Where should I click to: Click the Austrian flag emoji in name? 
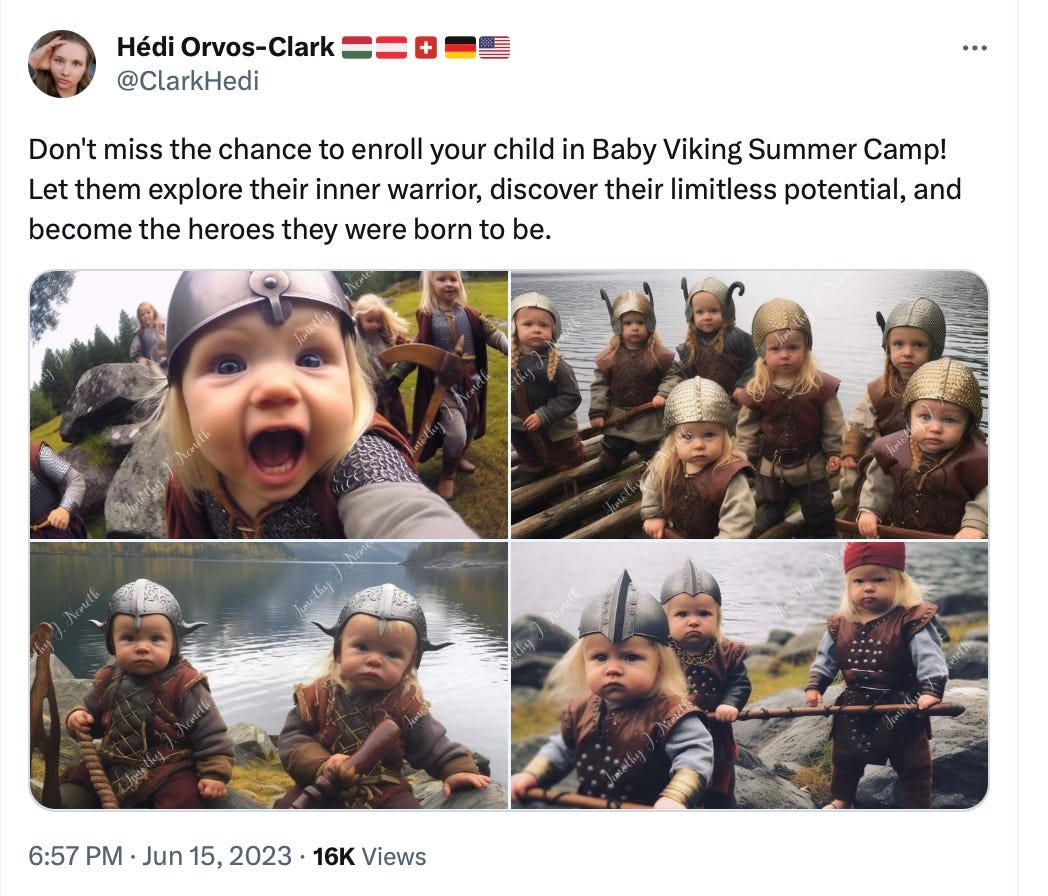(x=391, y=47)
